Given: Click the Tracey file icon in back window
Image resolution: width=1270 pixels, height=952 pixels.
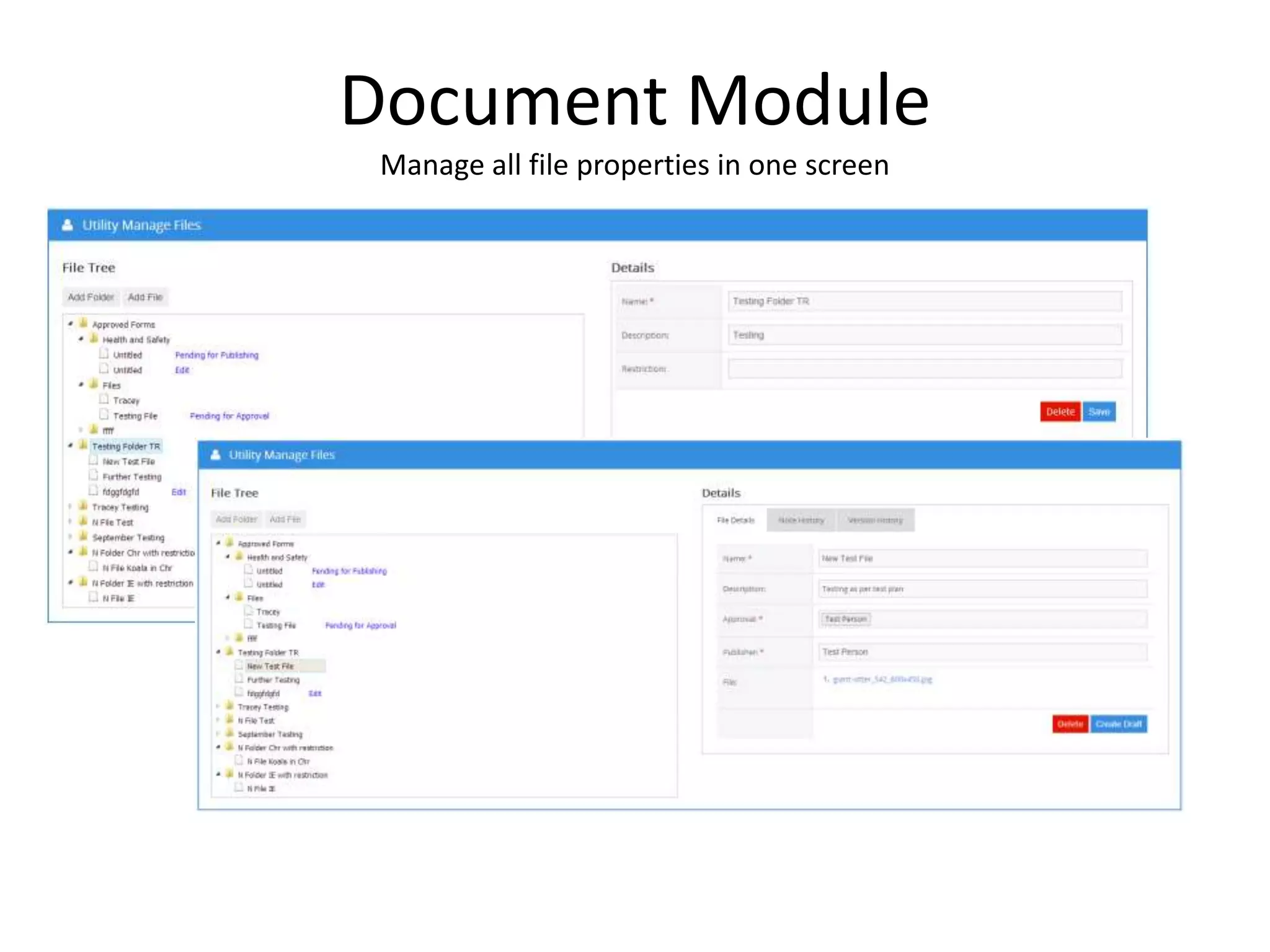Looking at the screenshot, I should pyautogui.click(x=104, y=399).
